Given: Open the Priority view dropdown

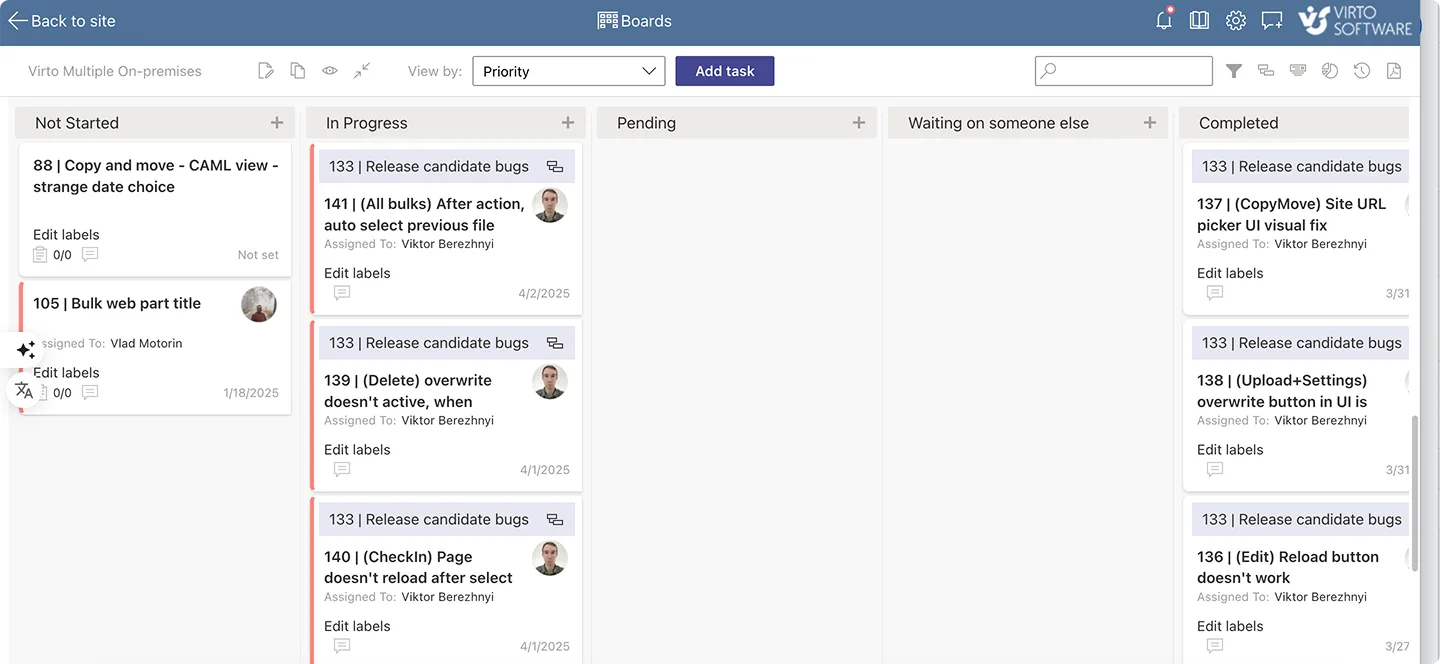Looking at the screenshot, I should pos(568,70).
